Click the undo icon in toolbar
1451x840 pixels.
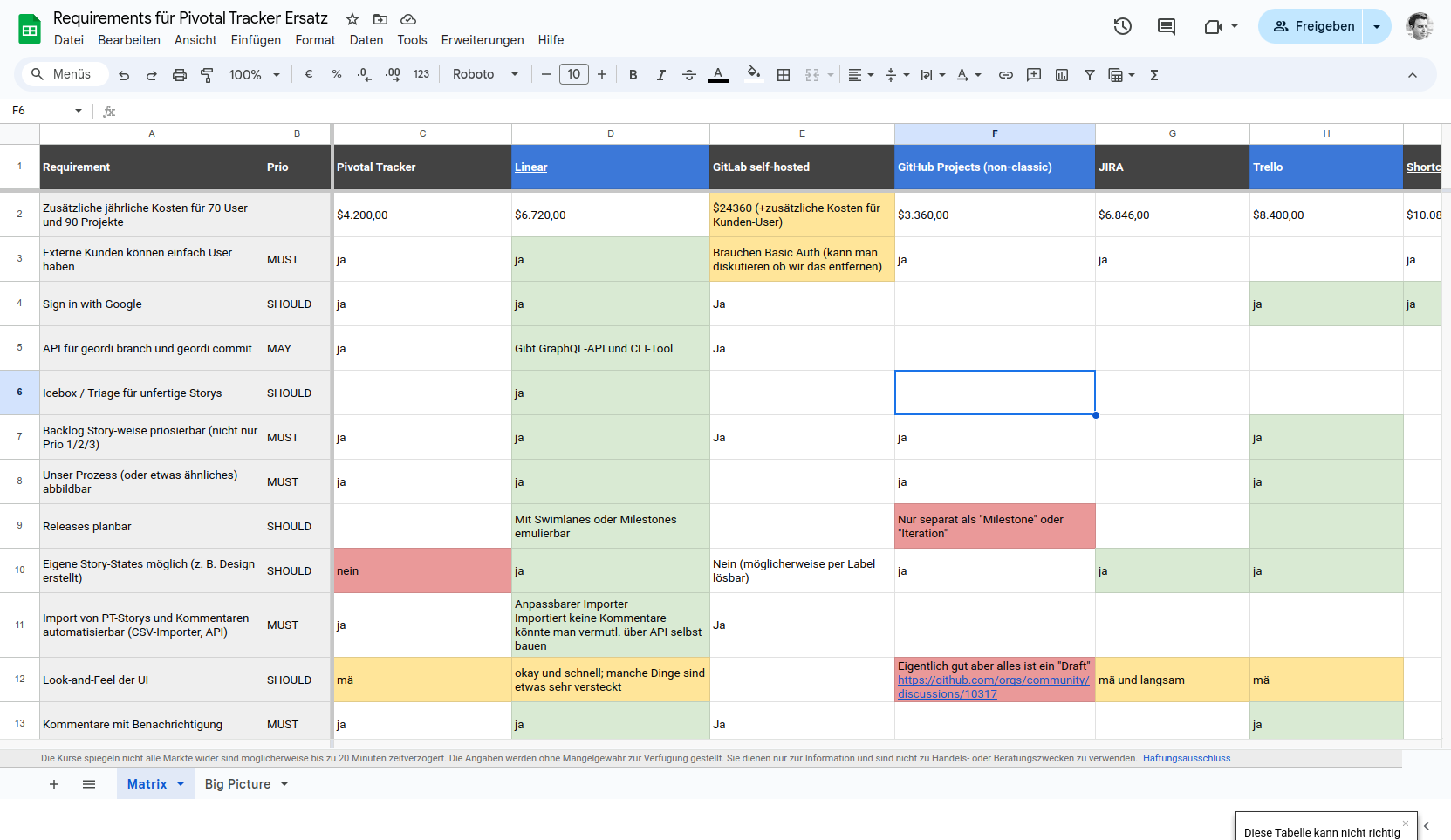pyautogui.click(x=124, y=75)
